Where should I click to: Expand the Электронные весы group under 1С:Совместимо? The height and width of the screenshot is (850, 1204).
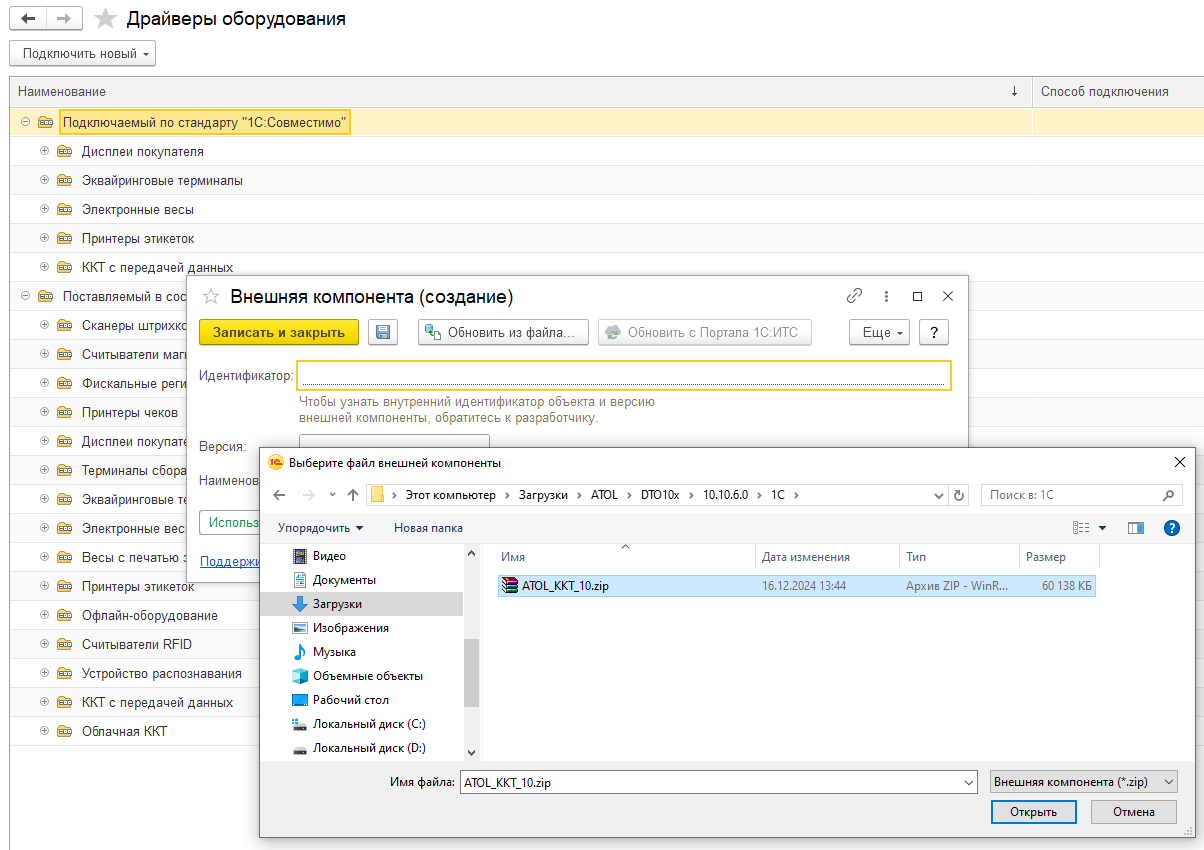coord(44,210)
